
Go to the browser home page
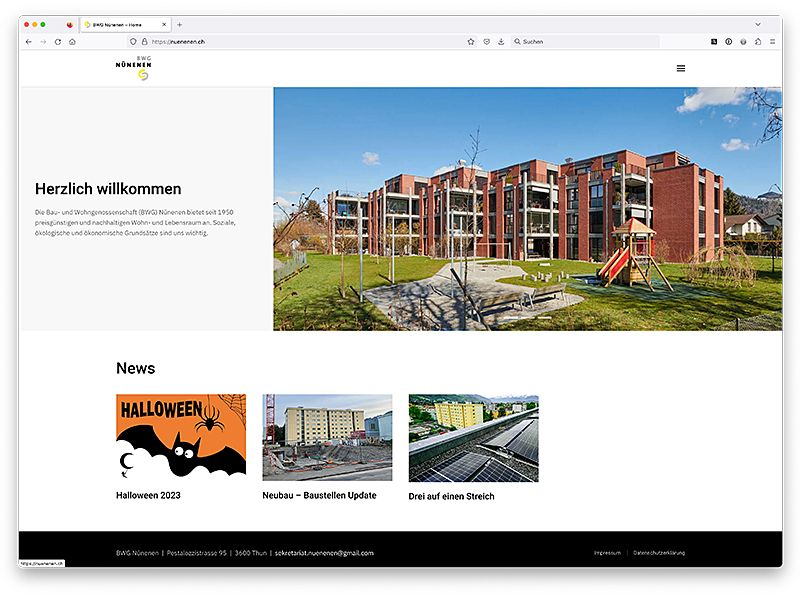pos(73,42)
